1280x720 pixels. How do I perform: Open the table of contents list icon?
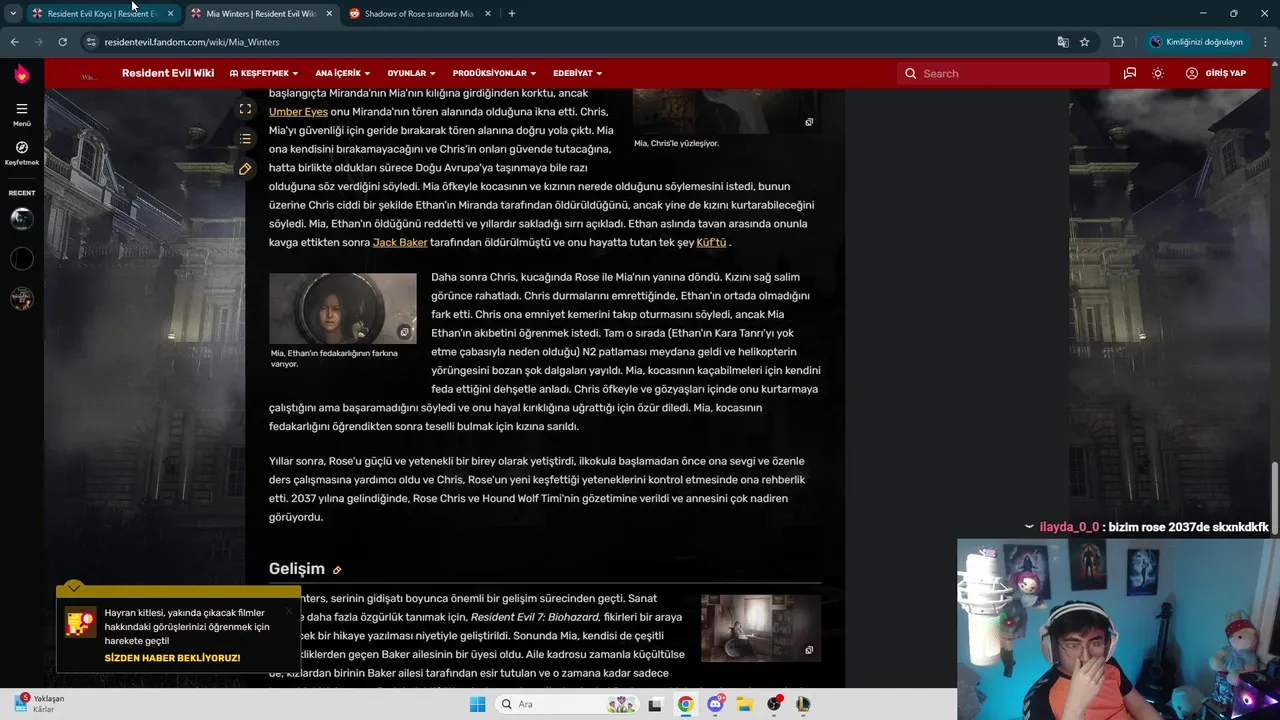pyautogui.click(x=245, y=139)
